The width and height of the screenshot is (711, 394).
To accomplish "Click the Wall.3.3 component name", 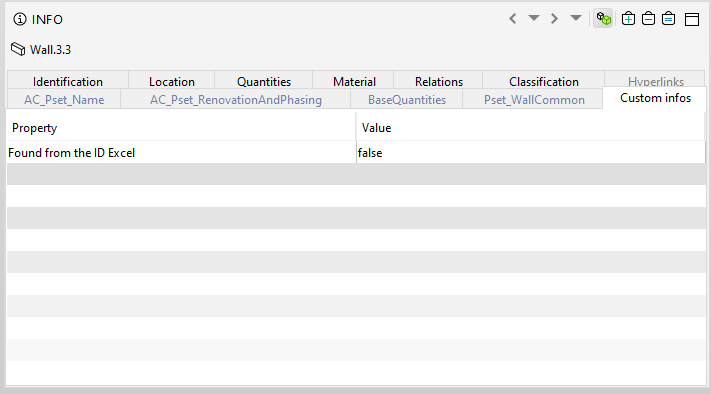I will point(50,49).
